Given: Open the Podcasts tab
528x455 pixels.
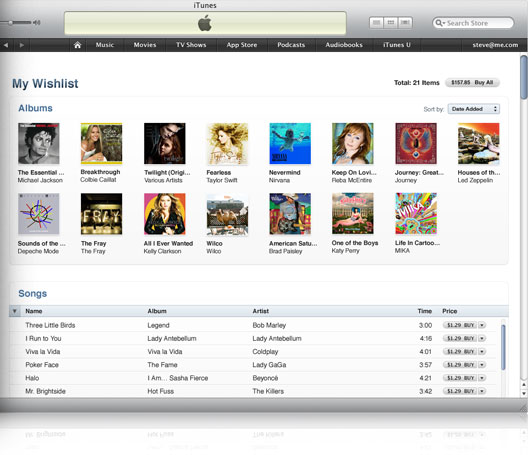Looking at the screenshot, I should [291, 45].
